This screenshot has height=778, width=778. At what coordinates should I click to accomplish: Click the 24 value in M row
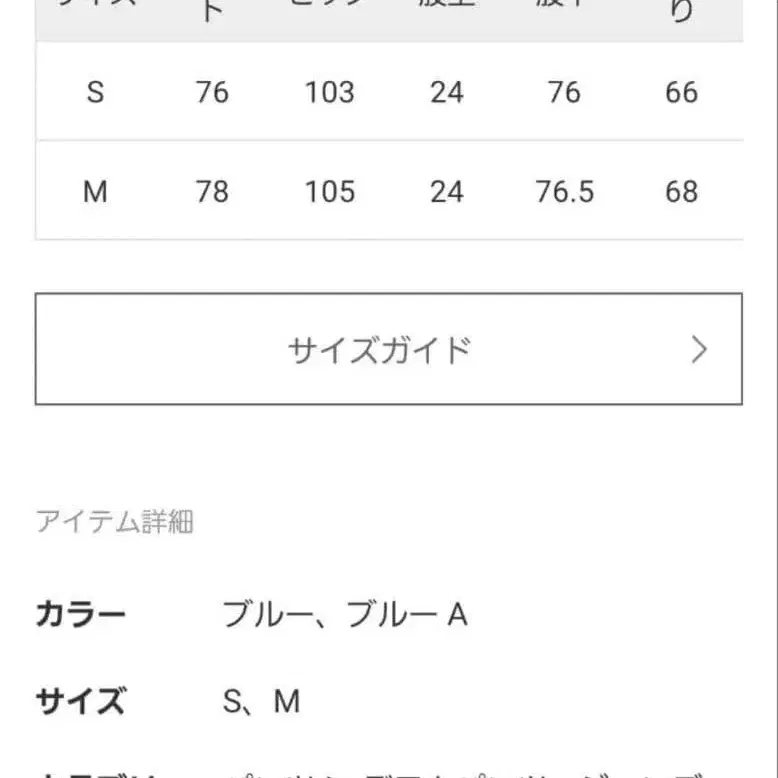point(446,191)
